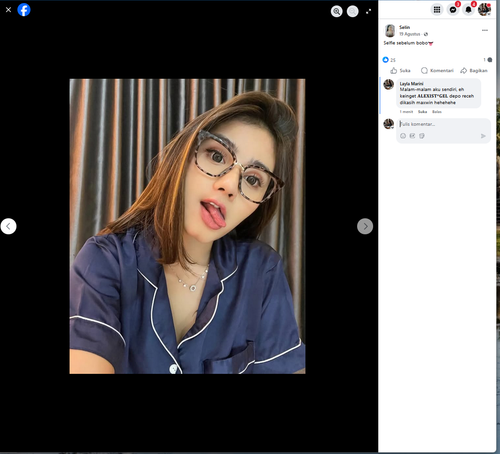Open the post date 19 Agustus
This screenshot has width=500, height=454.
tap(410, 34)
